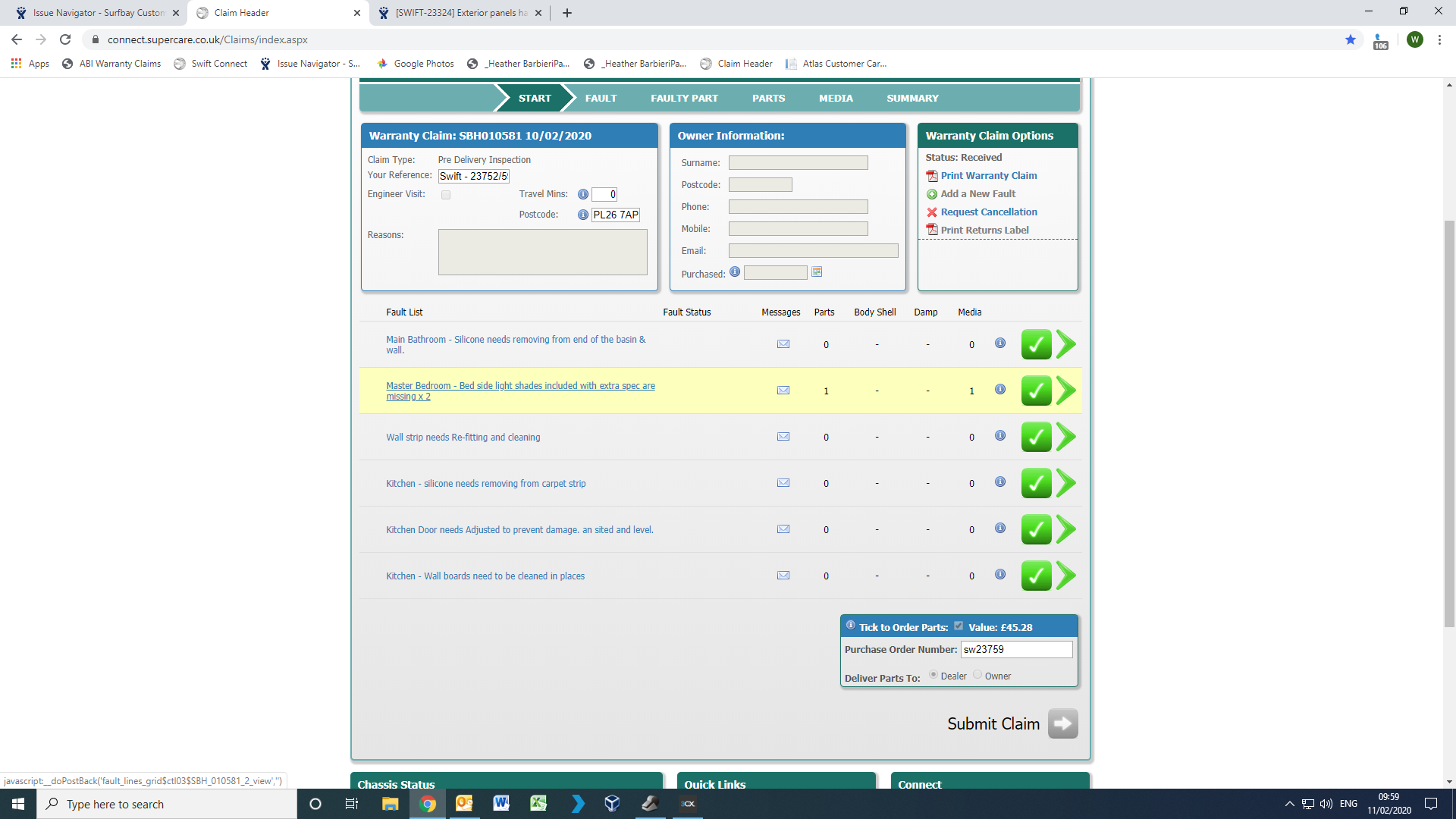Open calendar picker next to Purchased field
Image resolution: width=1456 pixels, height=819 pixels.
pyautogui.click(x=817, y=272)
